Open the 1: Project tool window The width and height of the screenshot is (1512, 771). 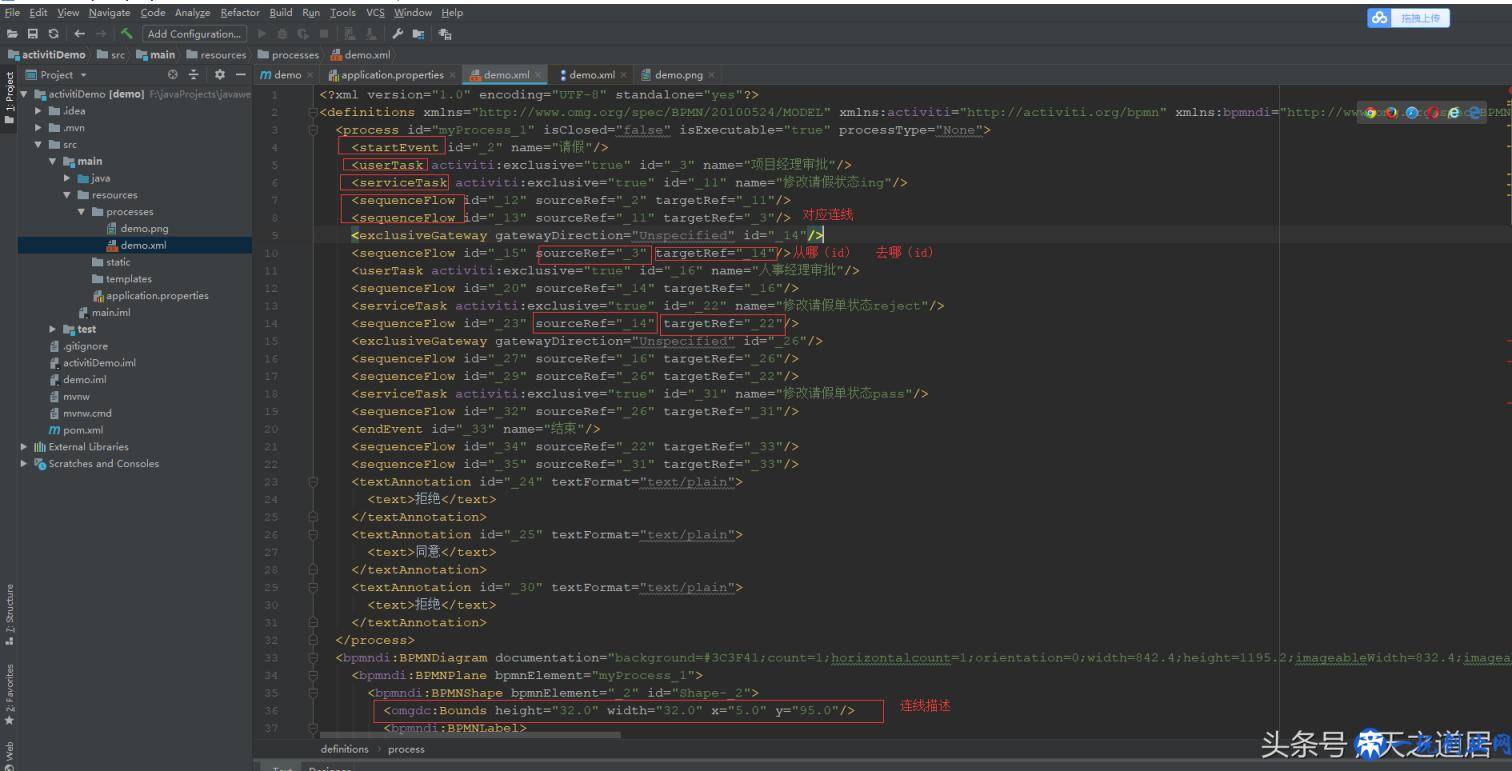(9, 98)
